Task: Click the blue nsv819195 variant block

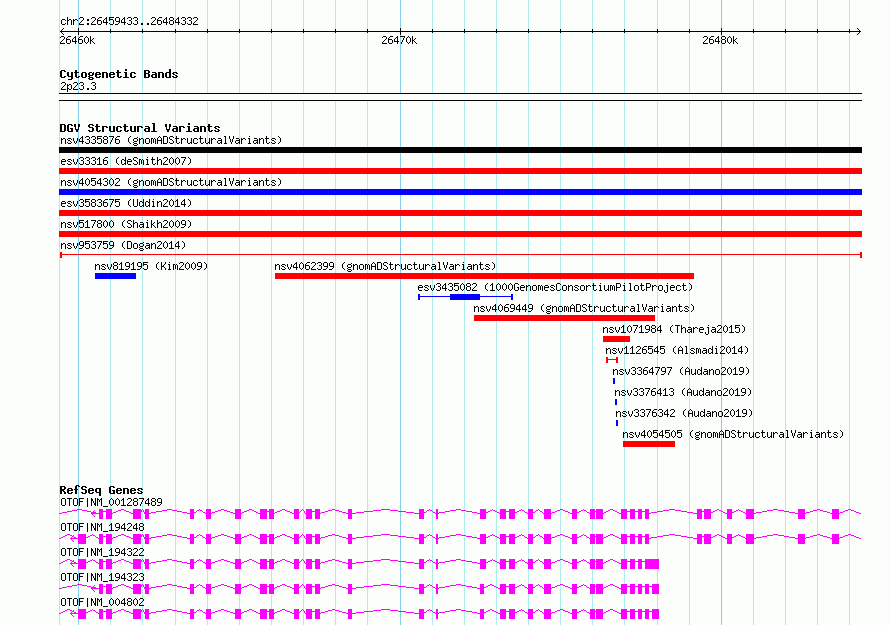Action: click(115, 276)
